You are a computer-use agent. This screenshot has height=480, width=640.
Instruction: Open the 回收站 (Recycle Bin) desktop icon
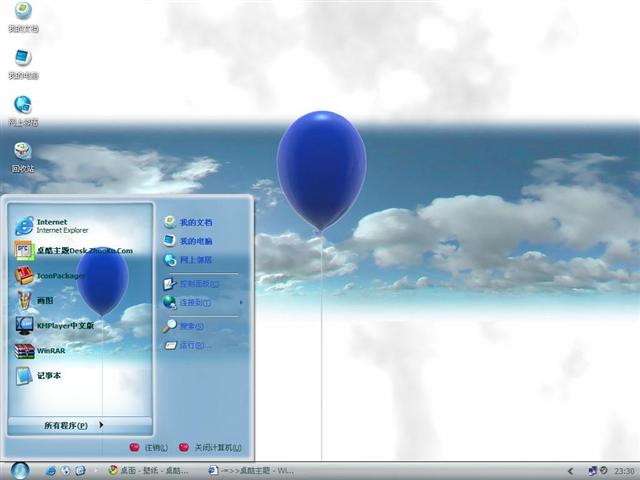tap(23, 155)
